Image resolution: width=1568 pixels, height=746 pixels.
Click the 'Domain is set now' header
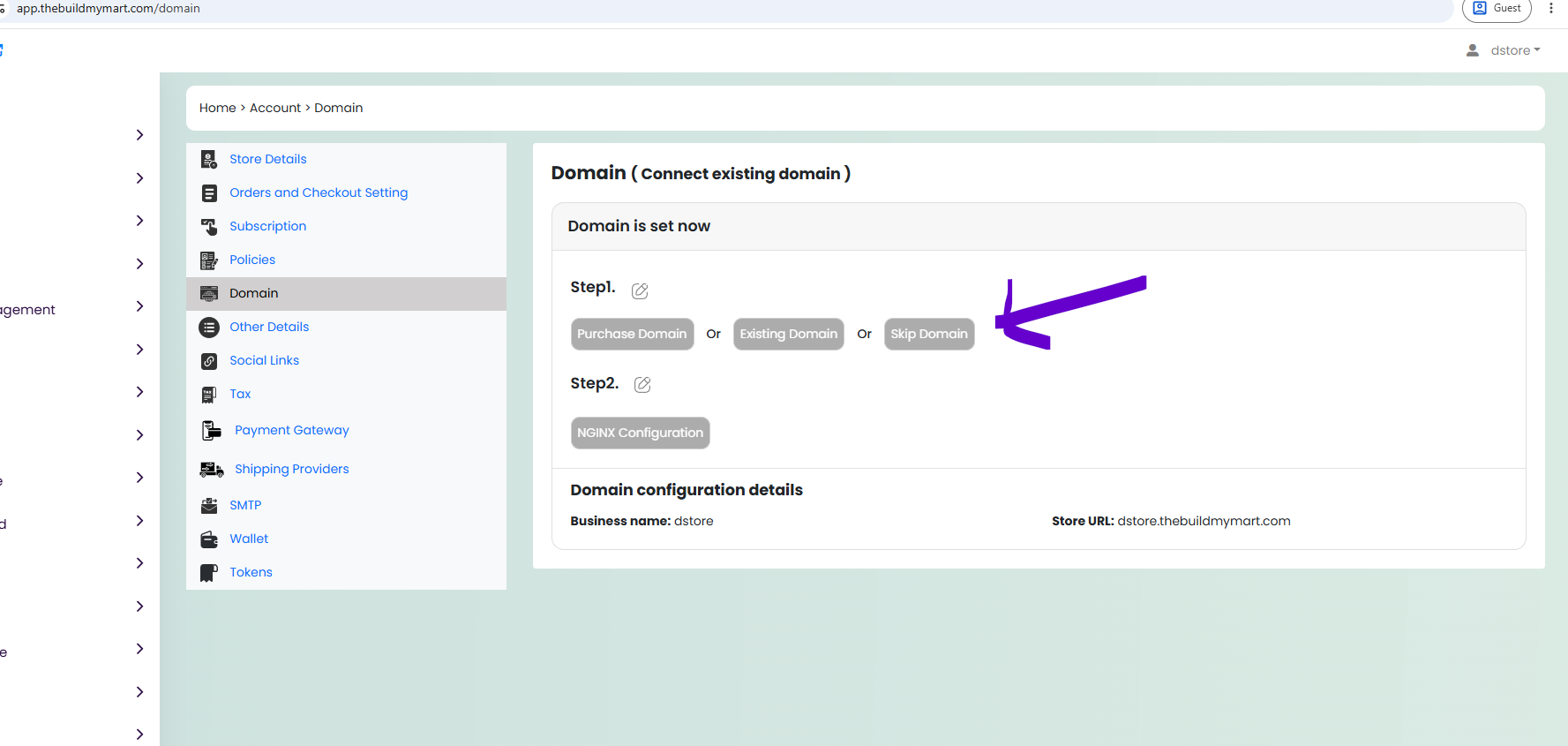click(639, 226)
